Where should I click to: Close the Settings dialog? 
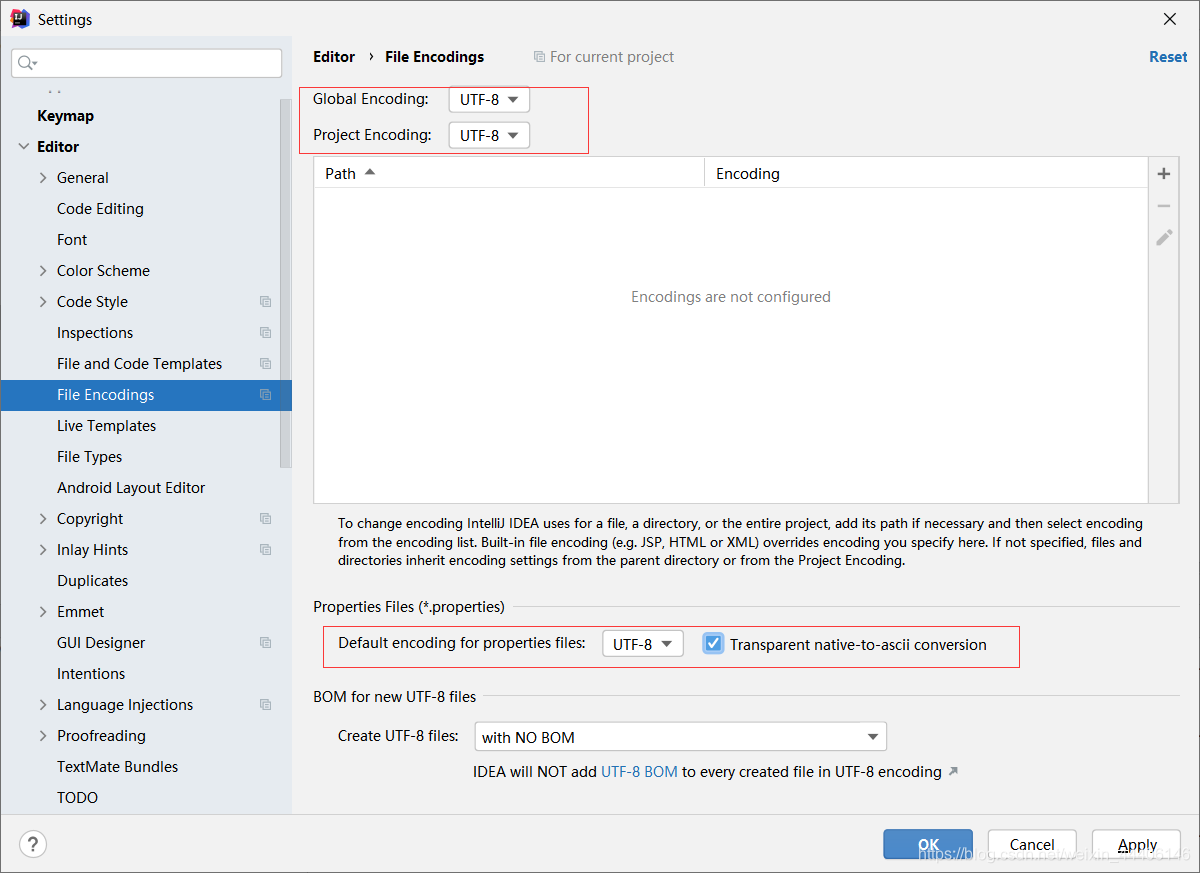point(1169,19)
